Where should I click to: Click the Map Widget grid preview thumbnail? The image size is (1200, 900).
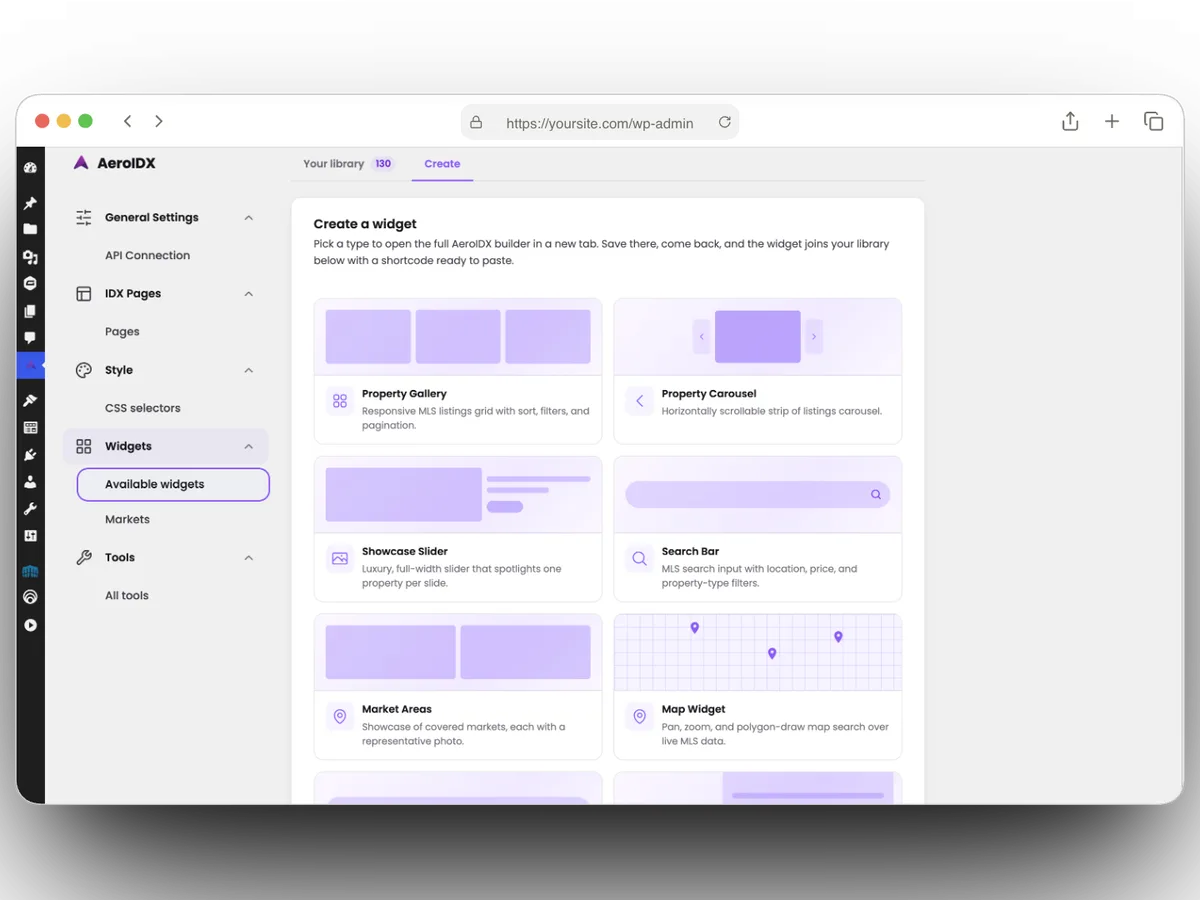click(x=758, y=652)
